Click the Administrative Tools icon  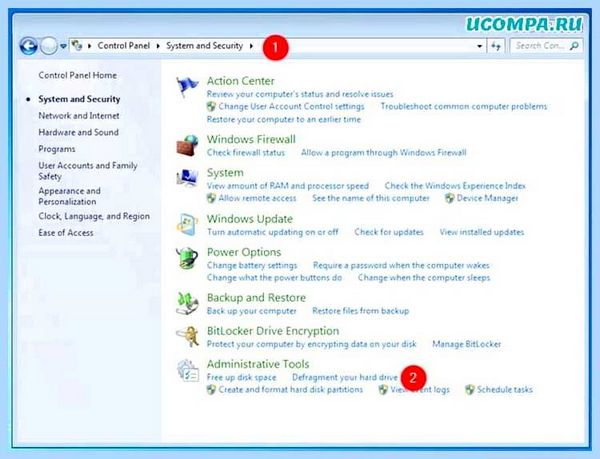[188, 371]
